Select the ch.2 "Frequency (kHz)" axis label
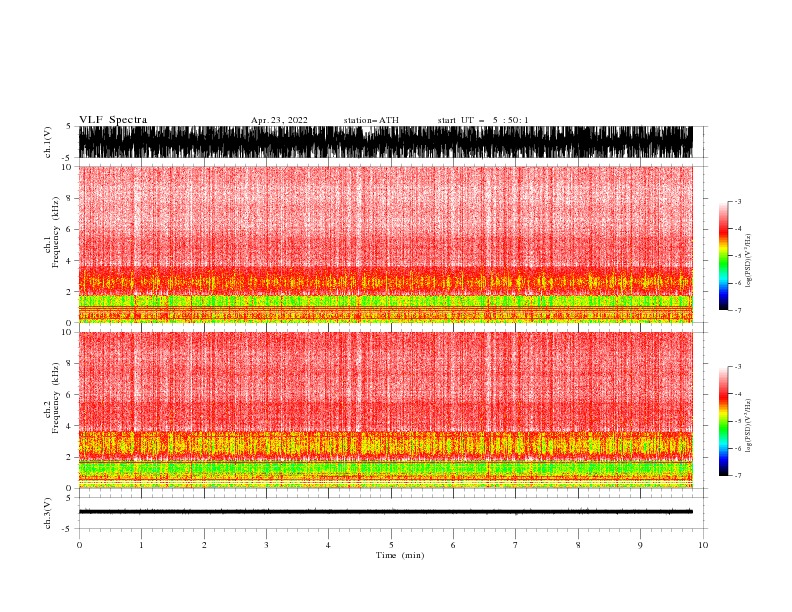 click(x=56, y=398)
